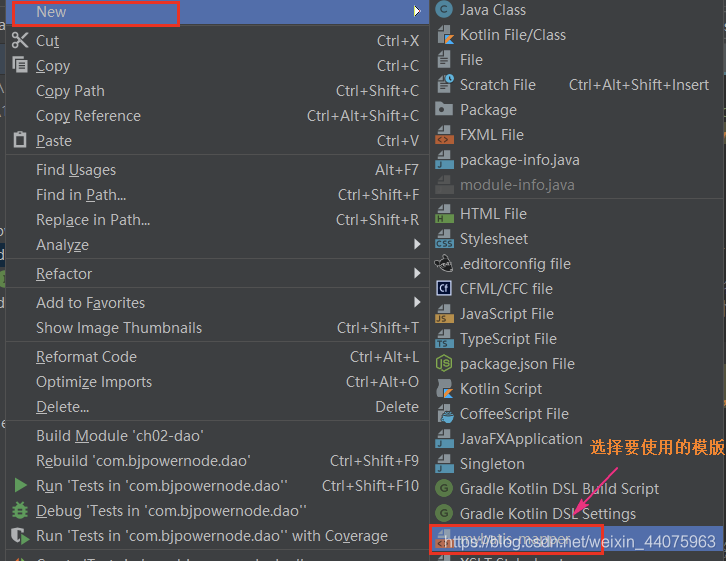Click the green Run triangle icon
Screen dimensions: 726x561
point(20,486)
